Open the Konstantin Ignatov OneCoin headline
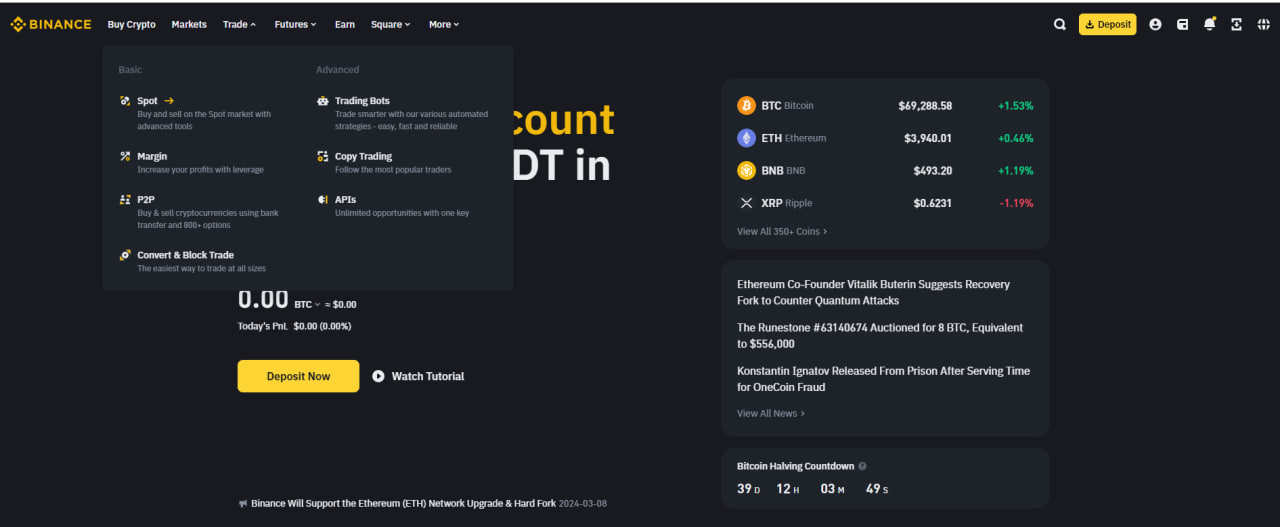 pyautogui.click(x=883, y=378)
